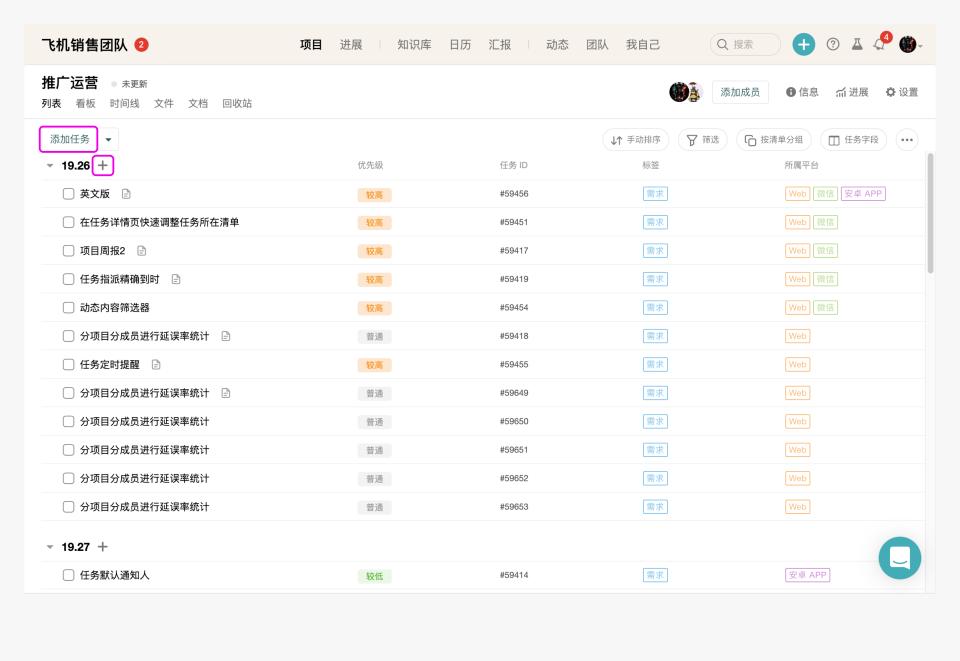Switch to the 看板 view tab
960x661 pixels.
(x=85, y=103)
